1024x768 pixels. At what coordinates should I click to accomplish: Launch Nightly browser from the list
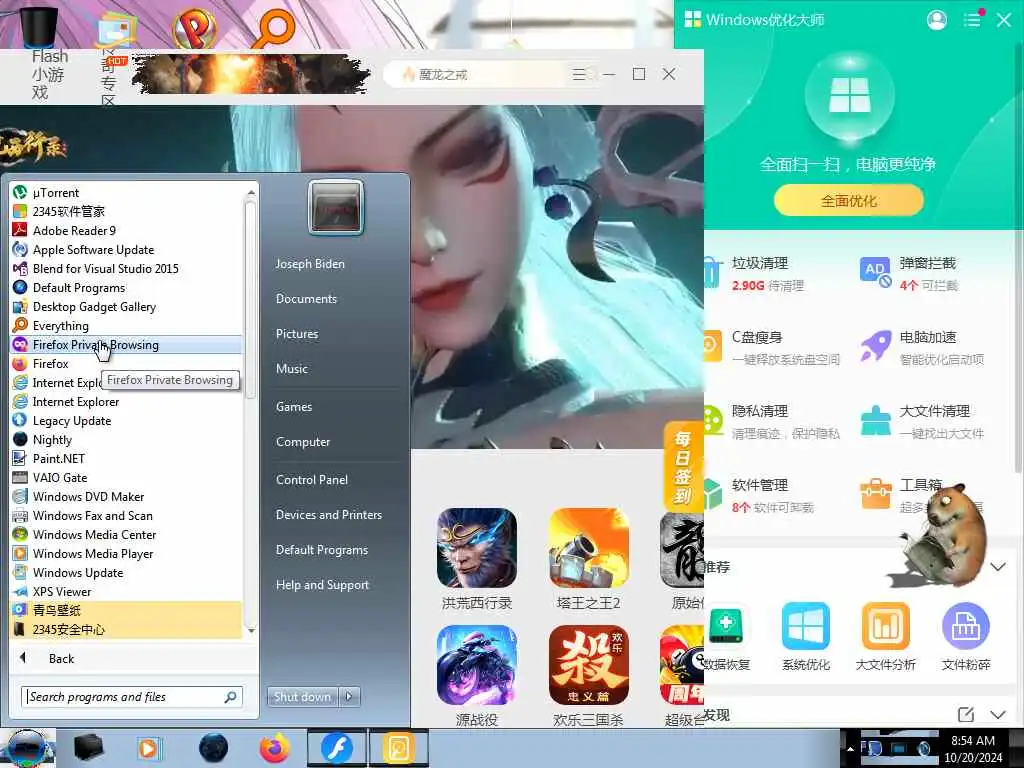[126, 440]
